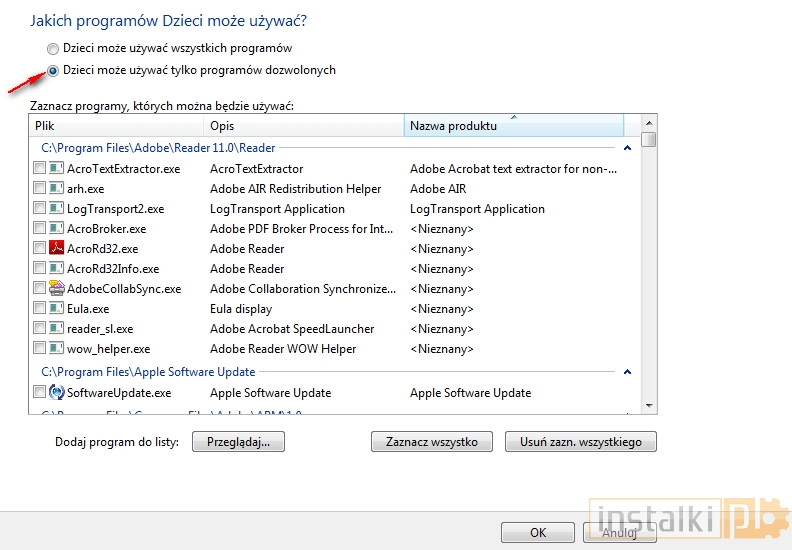Tick the AcroRd32Info.exe checkbox

39,269
